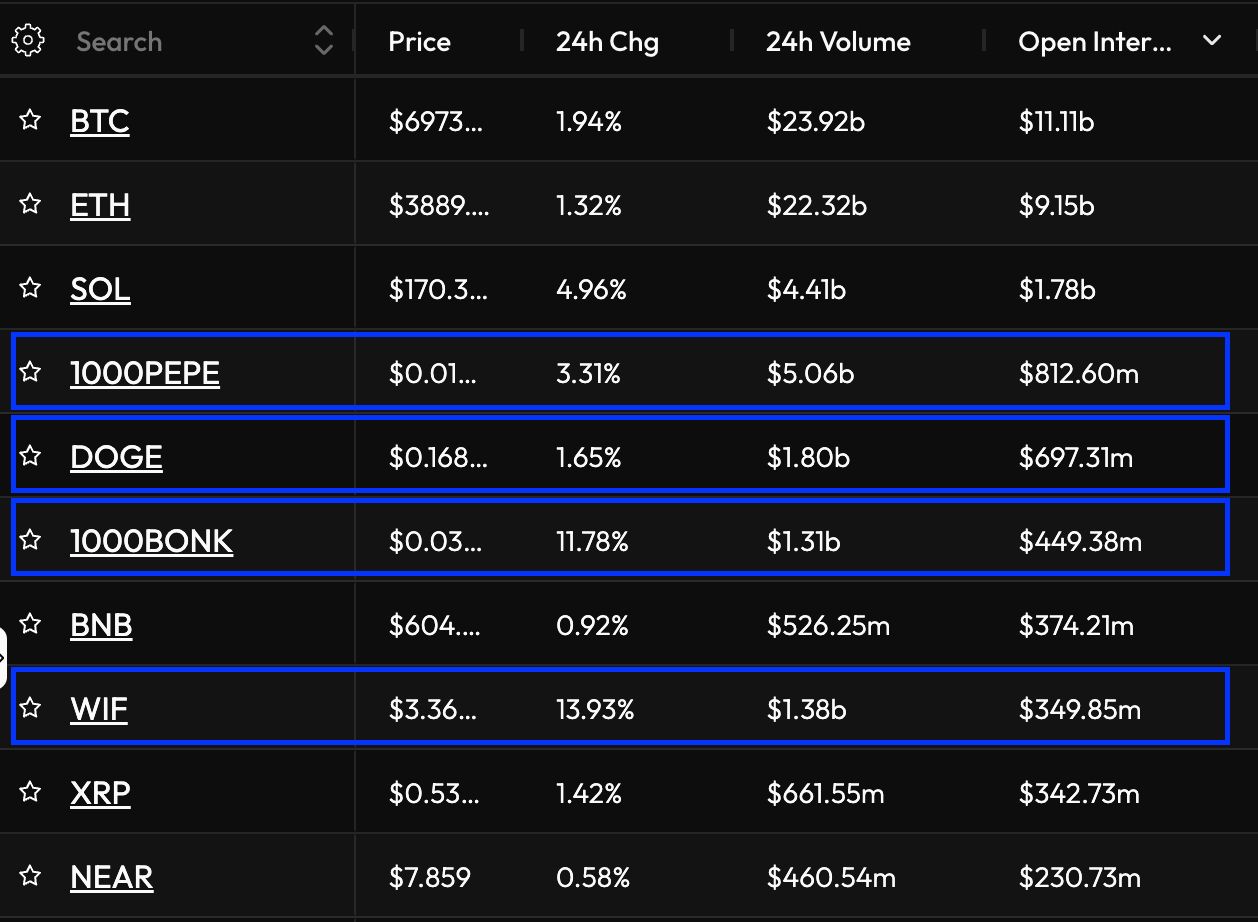Open the SOL market link
This screenshot has height=922, width=1258.
[100, 287]
